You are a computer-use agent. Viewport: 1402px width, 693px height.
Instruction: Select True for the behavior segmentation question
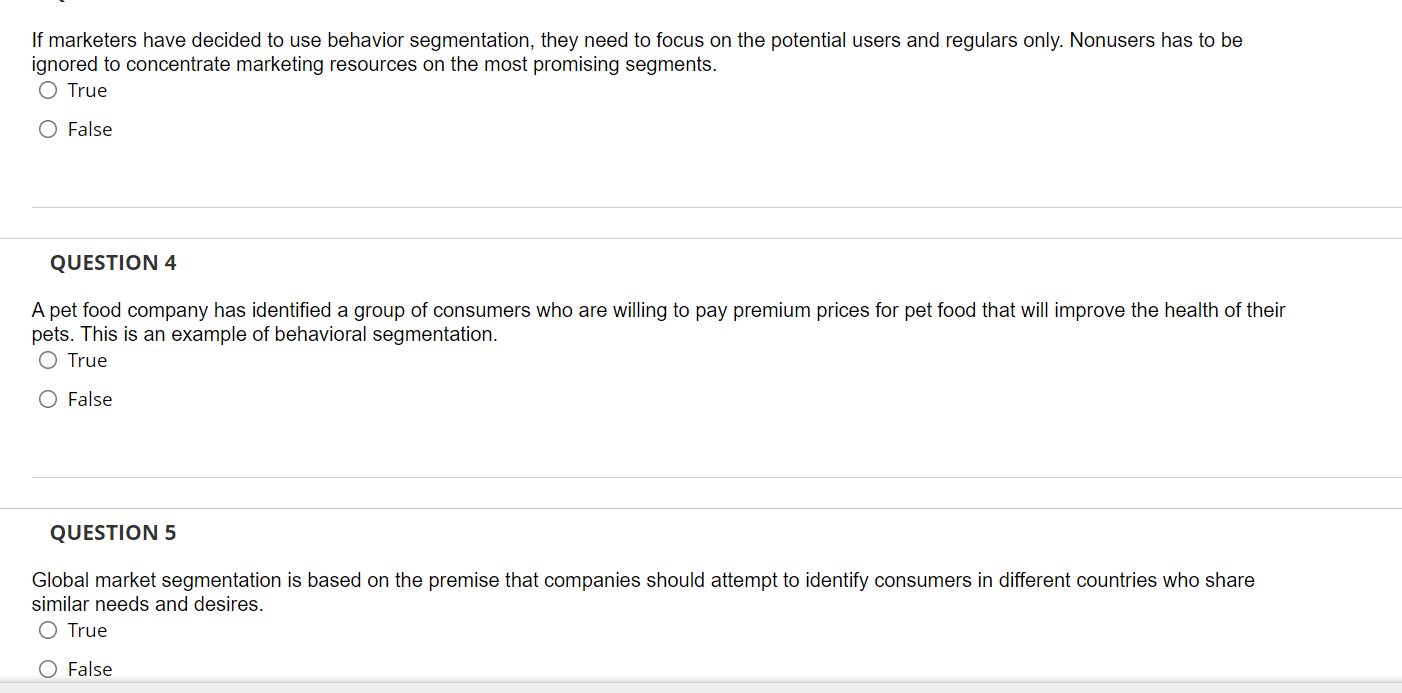point(47,90)
